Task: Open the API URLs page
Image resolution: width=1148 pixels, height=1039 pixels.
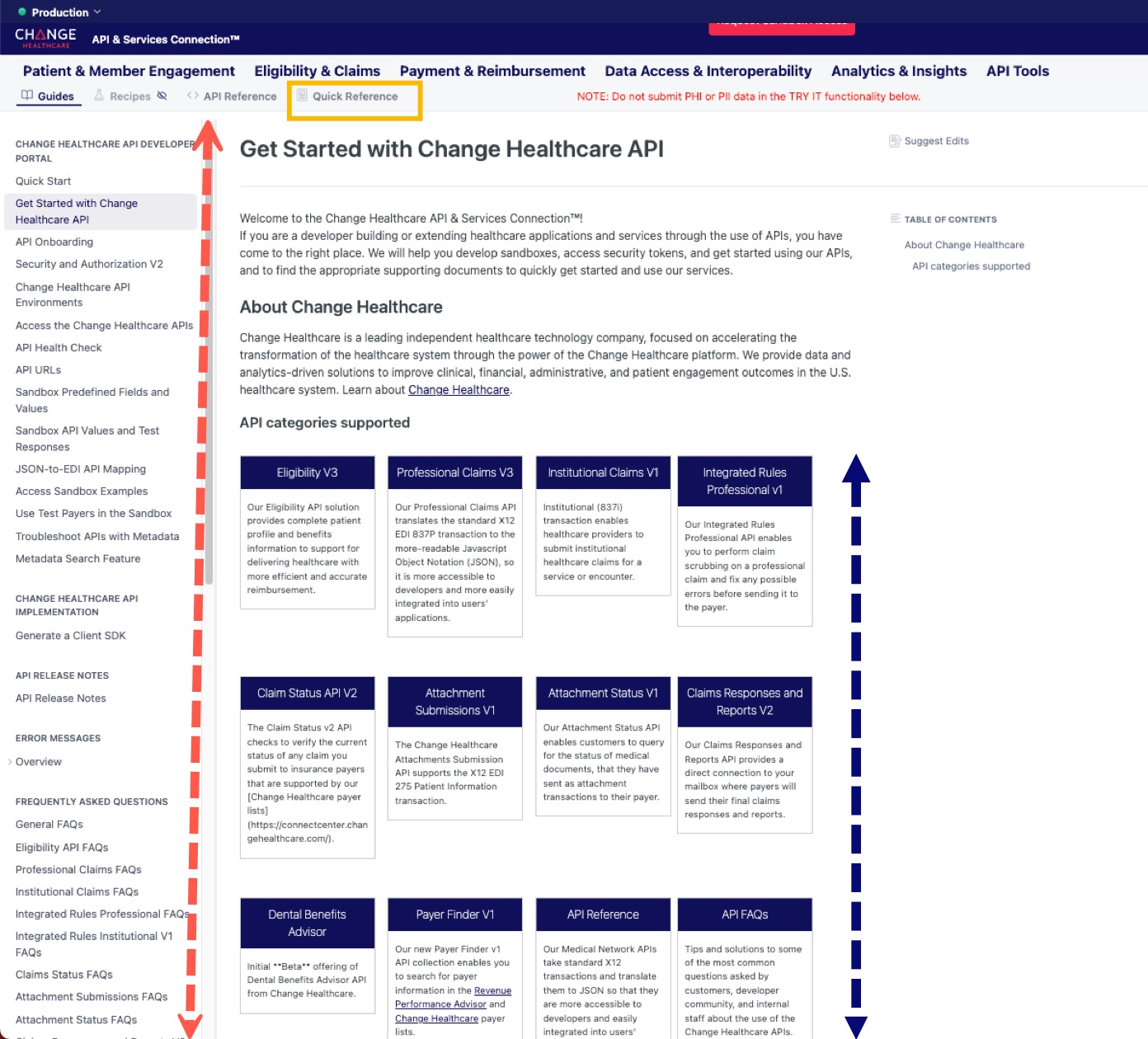Action: point(38,370)
